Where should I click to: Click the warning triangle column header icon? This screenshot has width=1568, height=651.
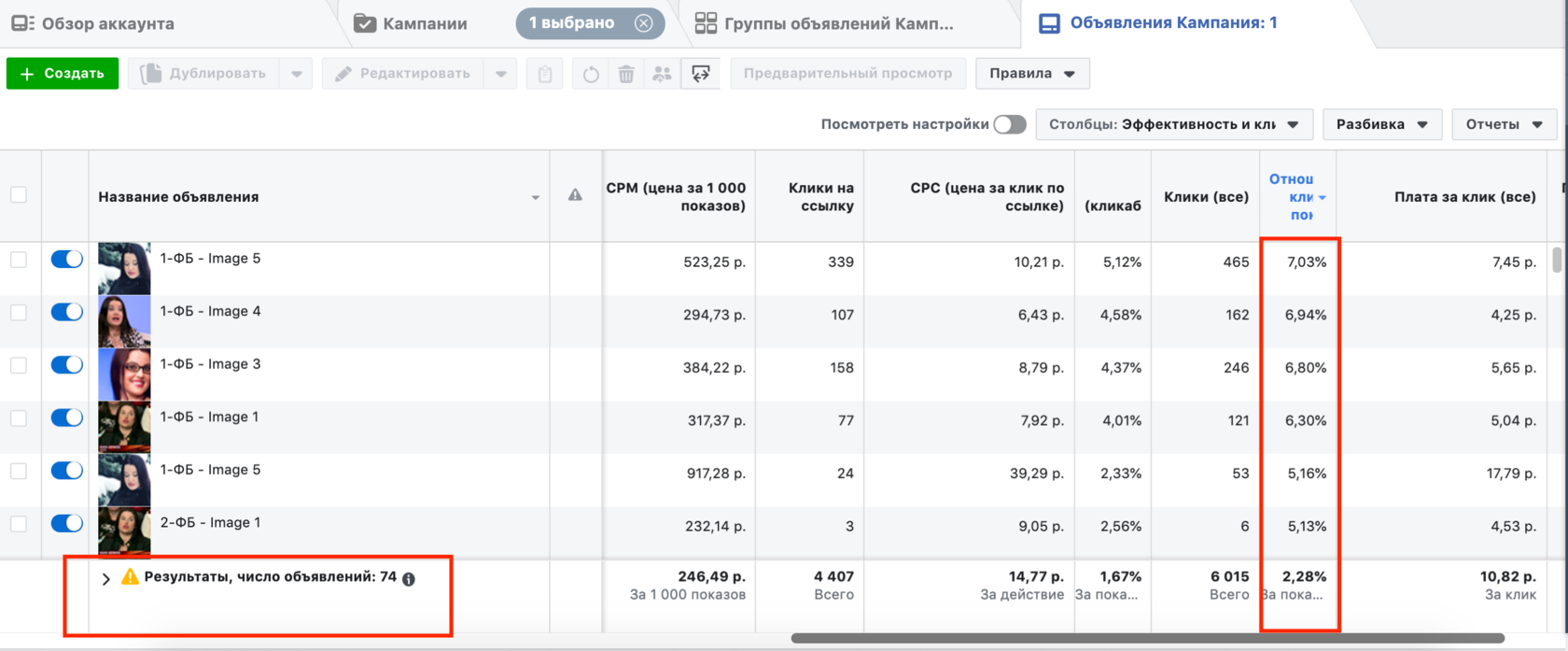[x=575, y=195]
